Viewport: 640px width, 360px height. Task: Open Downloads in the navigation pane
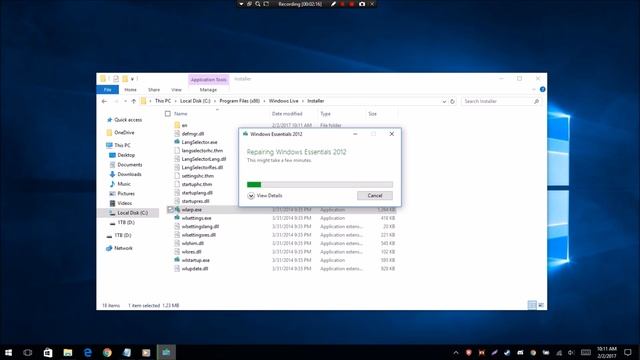point(129,174)
